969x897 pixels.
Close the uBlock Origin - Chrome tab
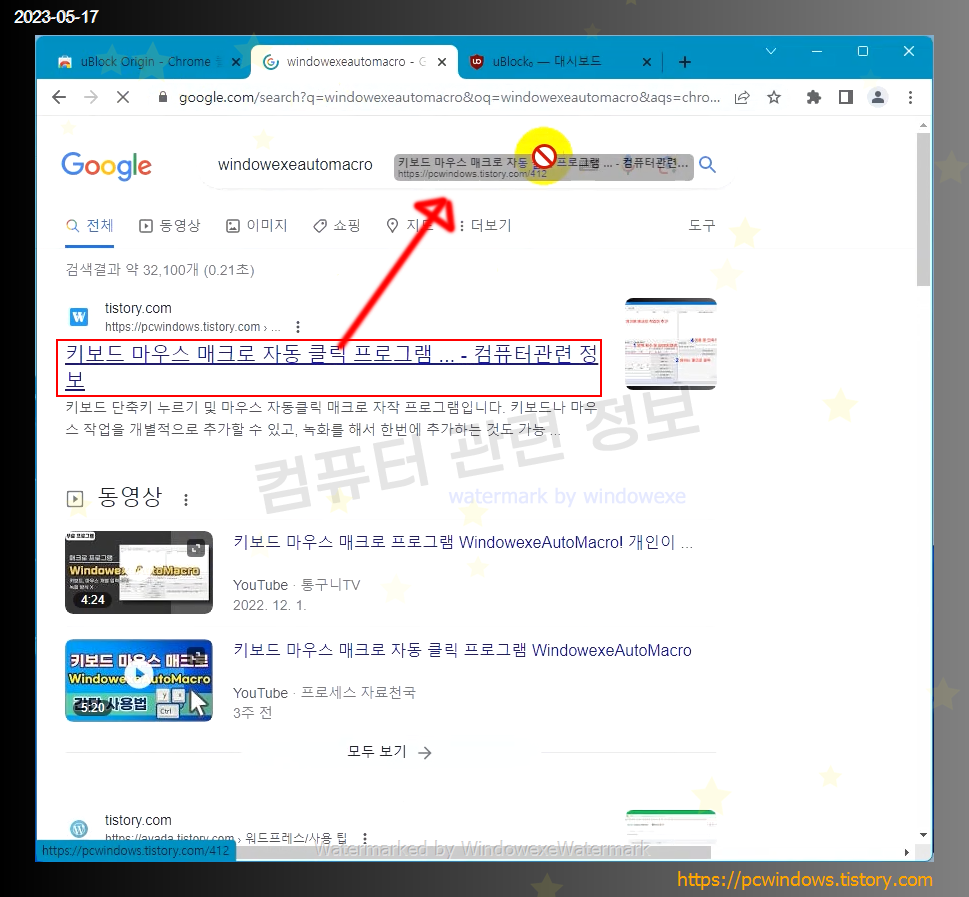tap(235, 62)
